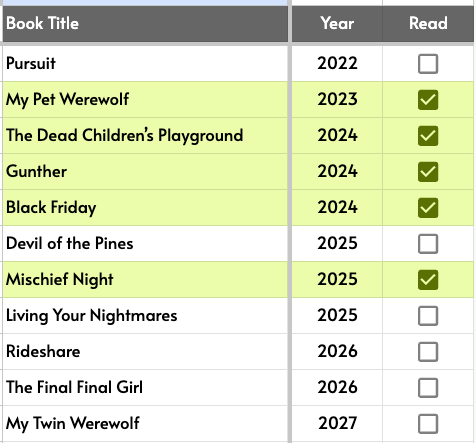The width and height of the screenshot is (476, 443).
Task: Select the Mischief Night title cell
Action: pyautogui.click(x=145, y=279)
